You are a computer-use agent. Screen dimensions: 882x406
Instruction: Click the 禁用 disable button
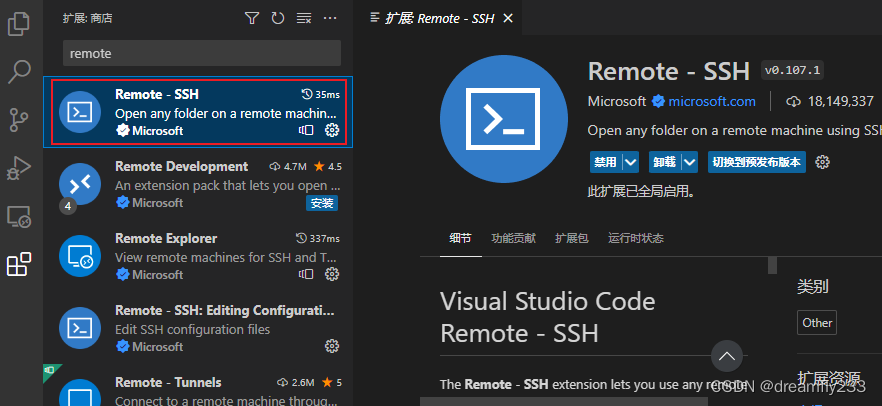[x=606, y=162]
